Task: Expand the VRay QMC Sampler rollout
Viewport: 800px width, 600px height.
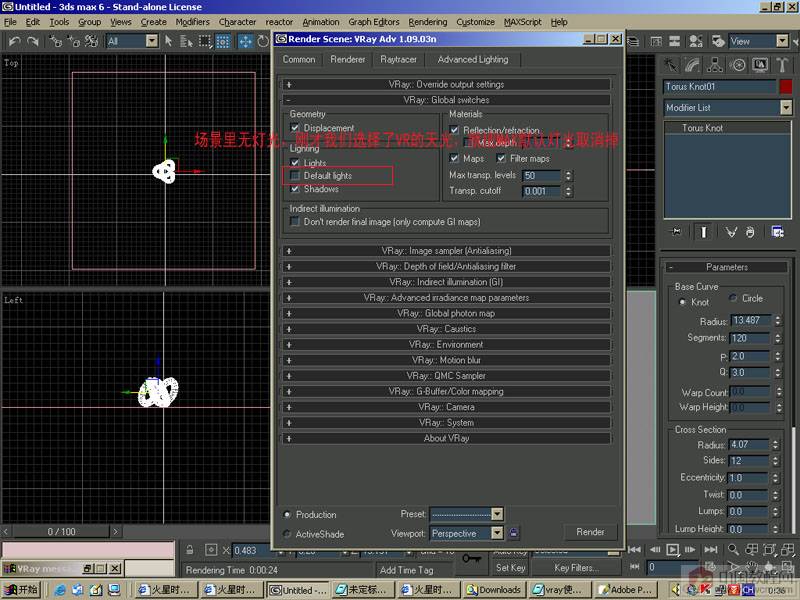Action: 446,376
